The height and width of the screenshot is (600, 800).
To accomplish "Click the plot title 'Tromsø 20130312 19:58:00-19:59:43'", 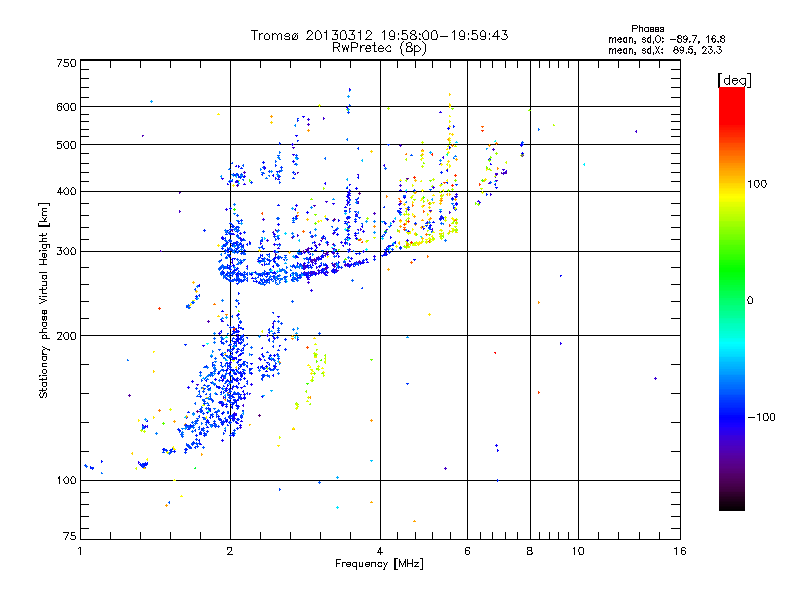I will coord(379,35).
